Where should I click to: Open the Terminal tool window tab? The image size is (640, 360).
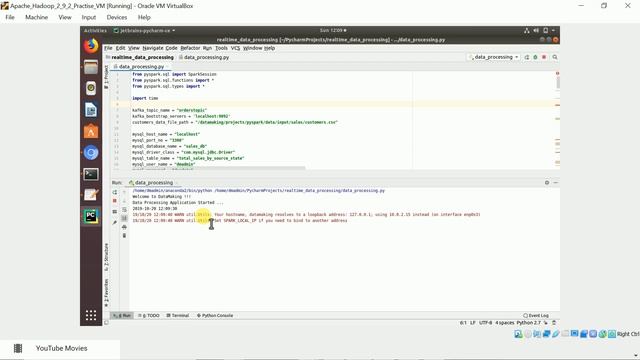pyautogui.click(x=178, y=316)
